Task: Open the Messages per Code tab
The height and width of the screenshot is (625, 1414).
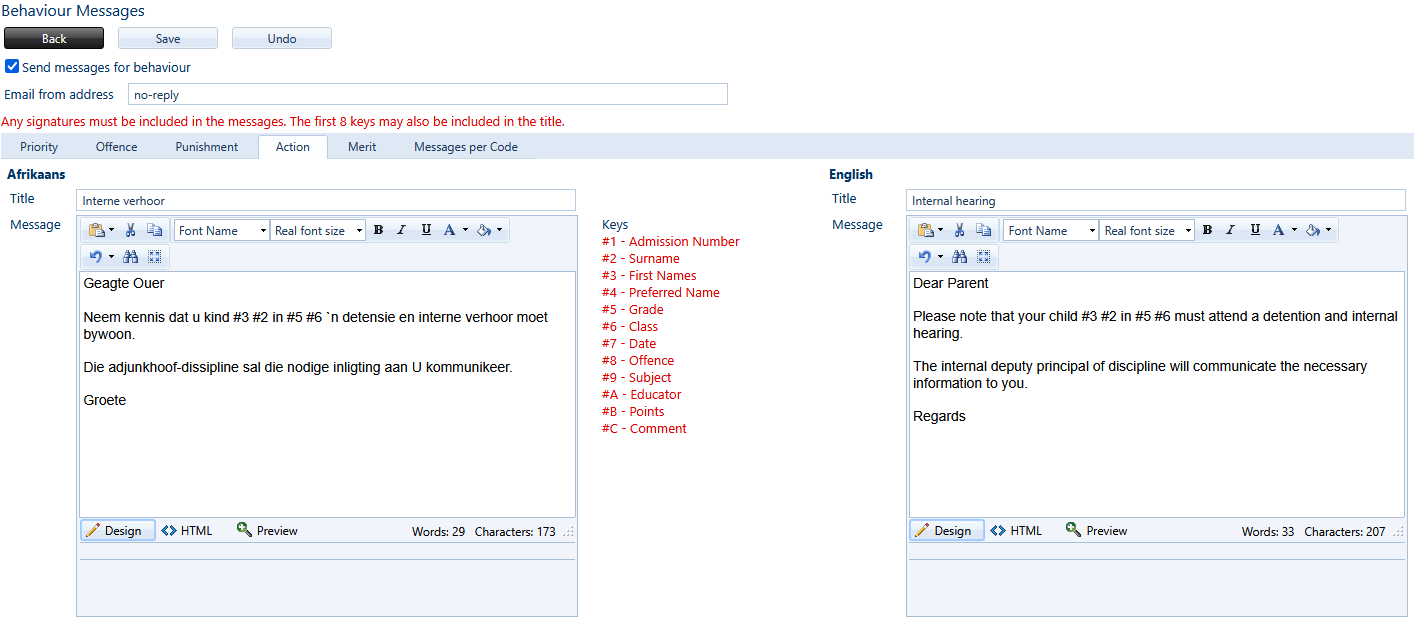Action: pyautogui.click(x=465, y=147)
